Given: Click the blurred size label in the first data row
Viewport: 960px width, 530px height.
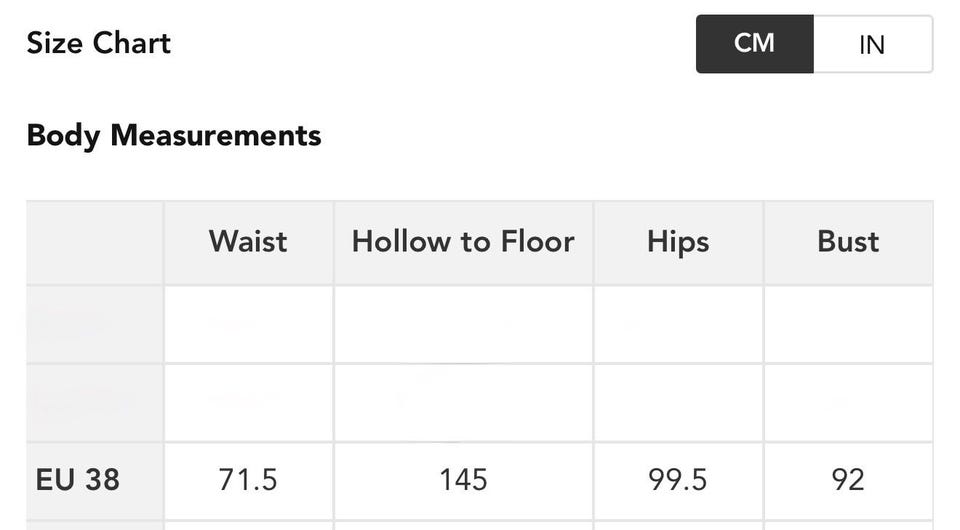Looking at the screenshot, I should pos(95,324).
